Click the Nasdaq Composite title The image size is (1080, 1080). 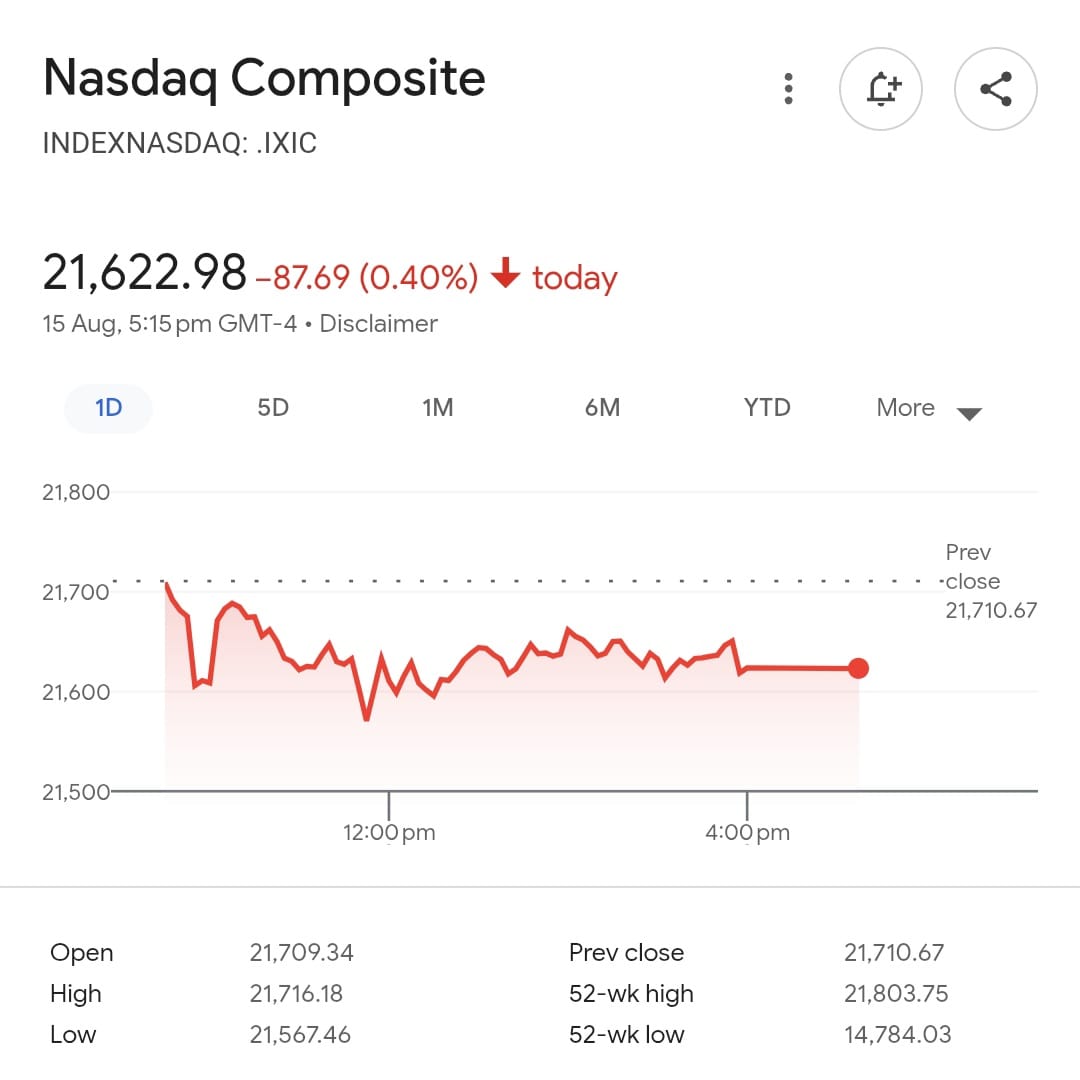pyautogui.click(x=264, y=78)
